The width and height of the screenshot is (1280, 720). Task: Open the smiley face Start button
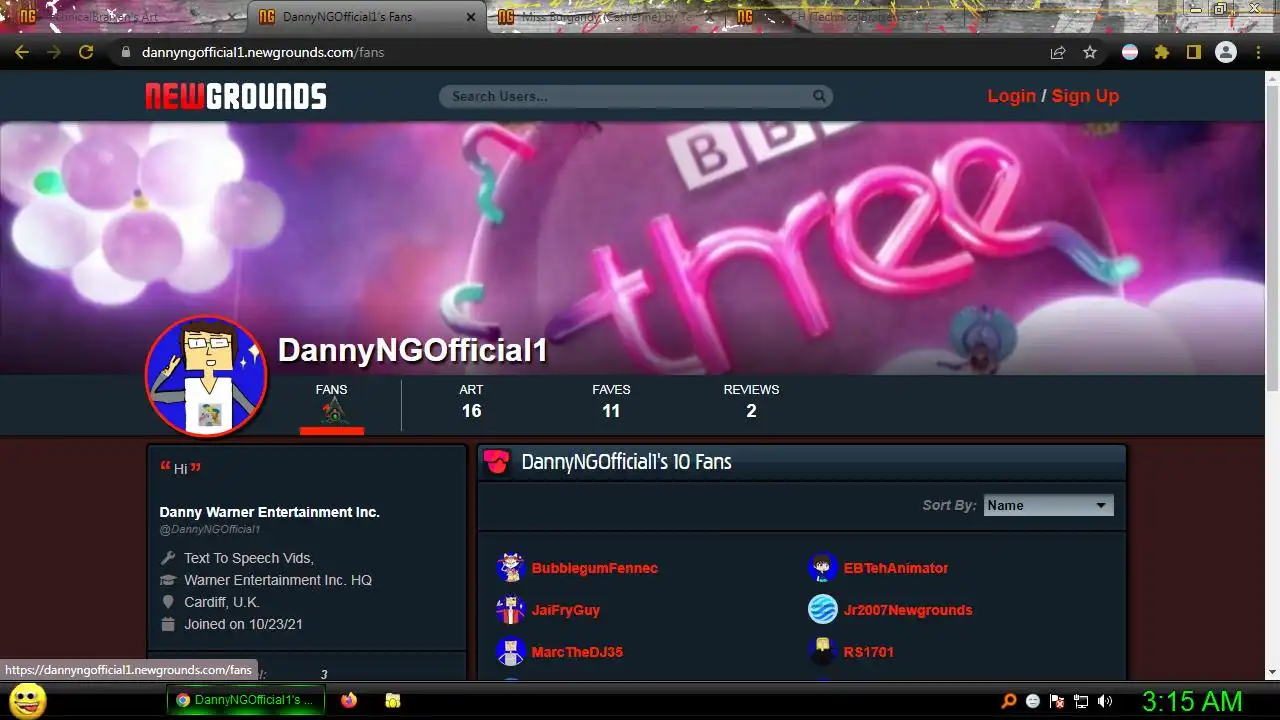coord(27,701)
